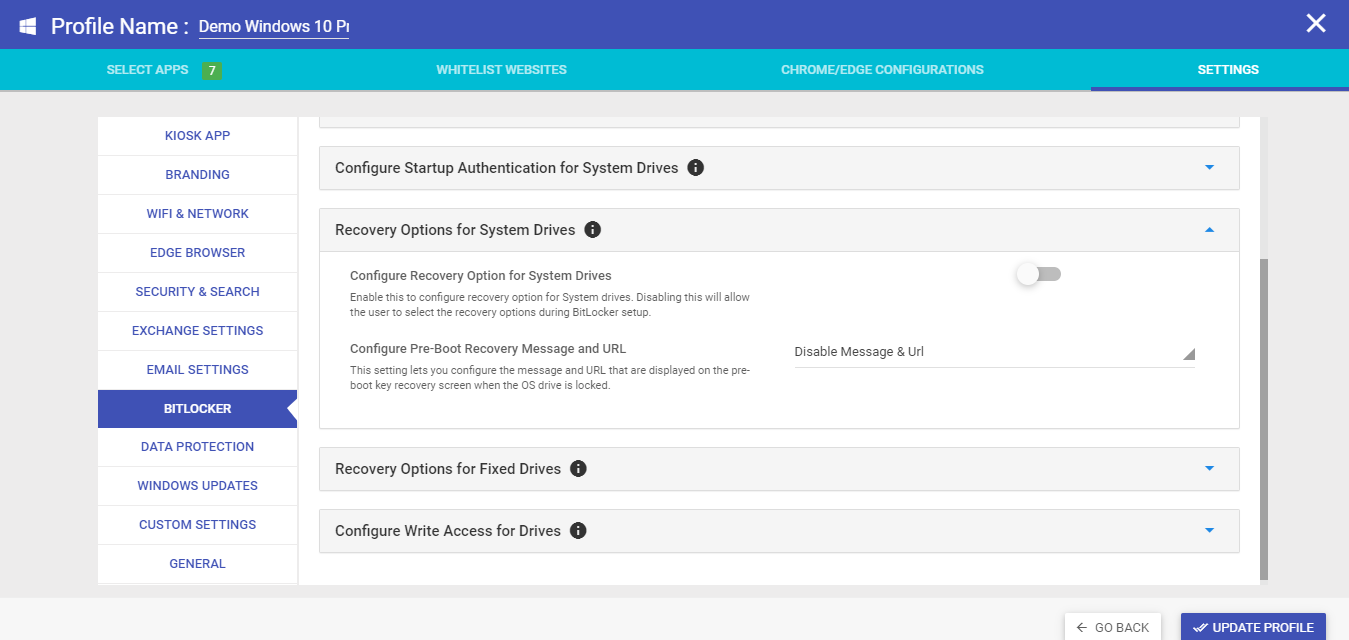Click the Go Back button
Image resolution: width=1349 pixels, height=640 pixels.
coord(1113,627)
